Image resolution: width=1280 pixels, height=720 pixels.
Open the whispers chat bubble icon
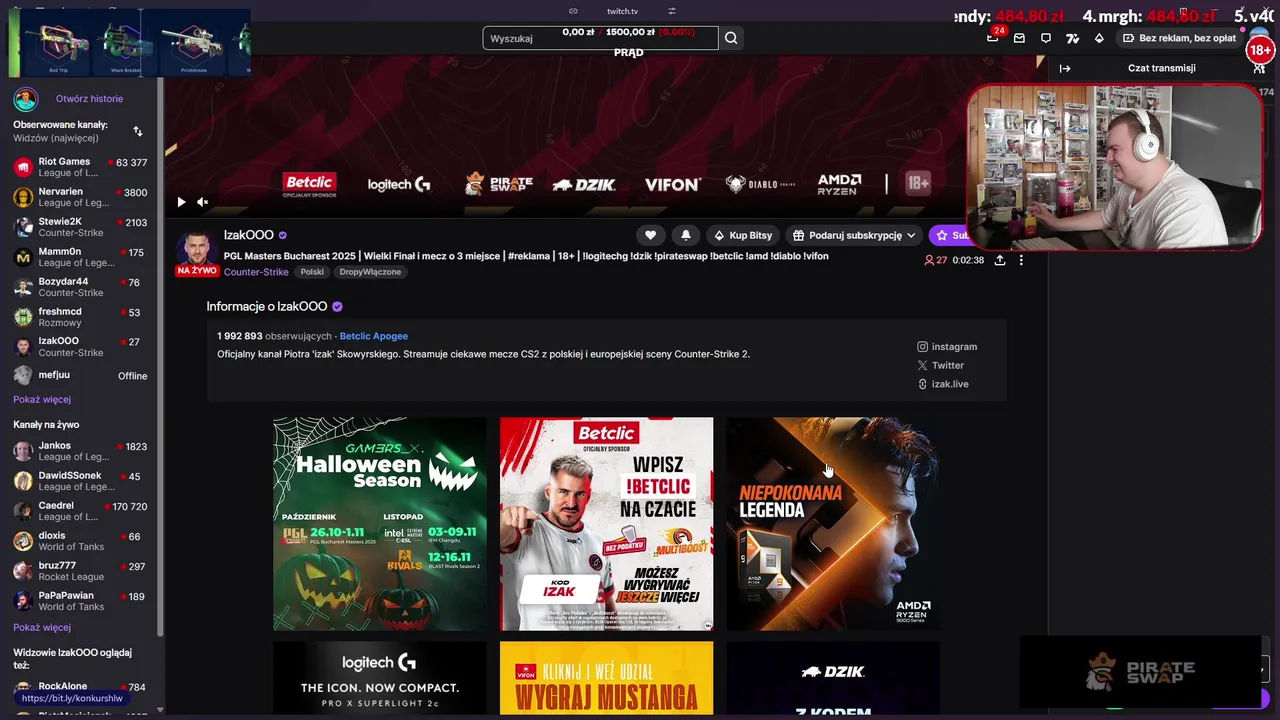(1046, 38)
